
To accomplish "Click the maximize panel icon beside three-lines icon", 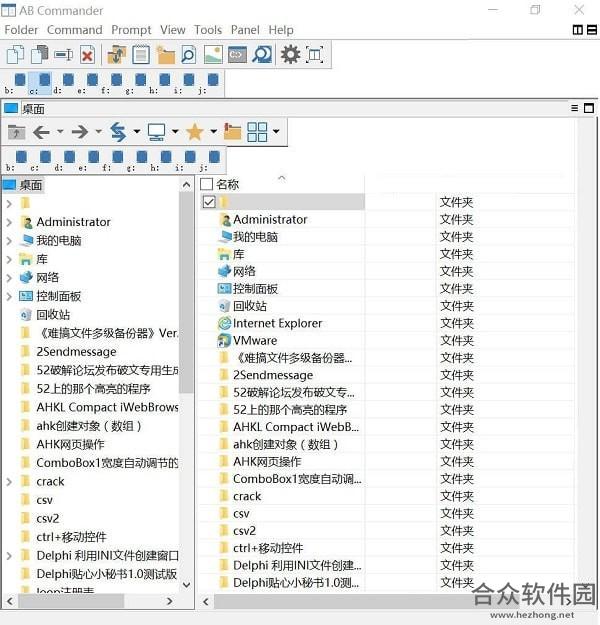I will pos(589,108).
